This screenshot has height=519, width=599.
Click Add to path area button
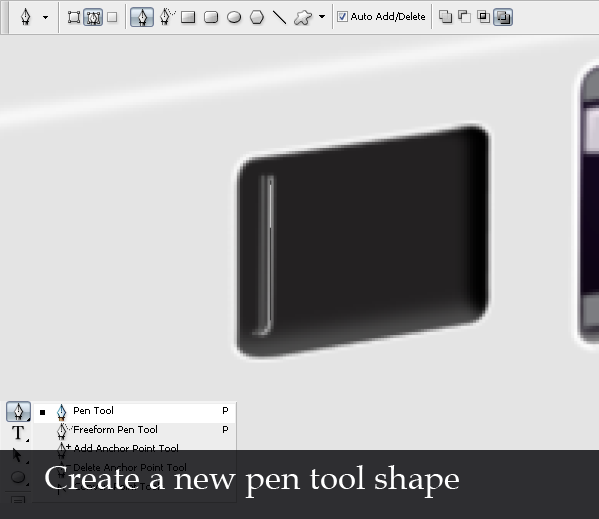[x=445, y=17]
